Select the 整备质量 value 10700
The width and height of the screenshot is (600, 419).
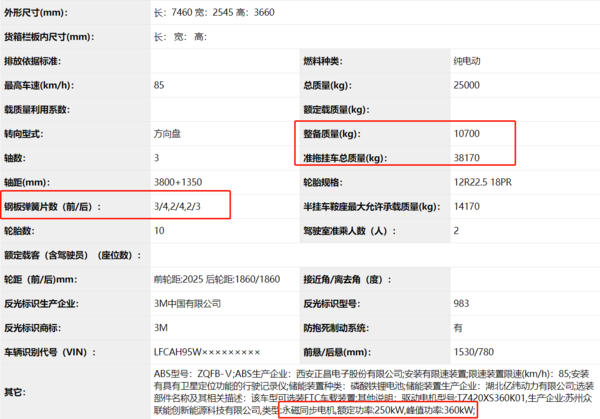[468, 133]
